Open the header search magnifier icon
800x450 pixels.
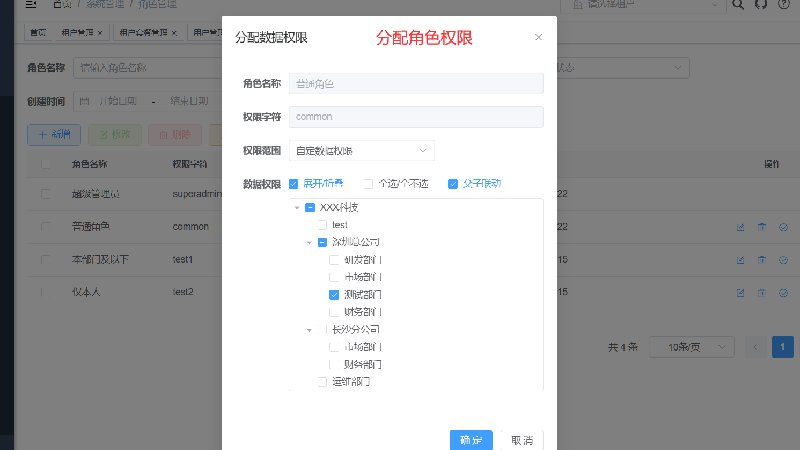(x=738, y=5)
